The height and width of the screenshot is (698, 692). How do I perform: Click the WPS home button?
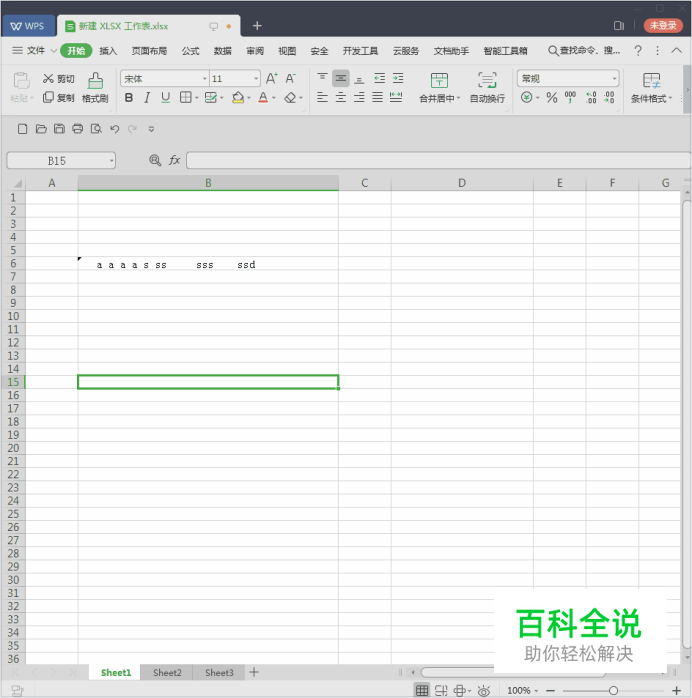pyautogui.click(x=28, y=26)
